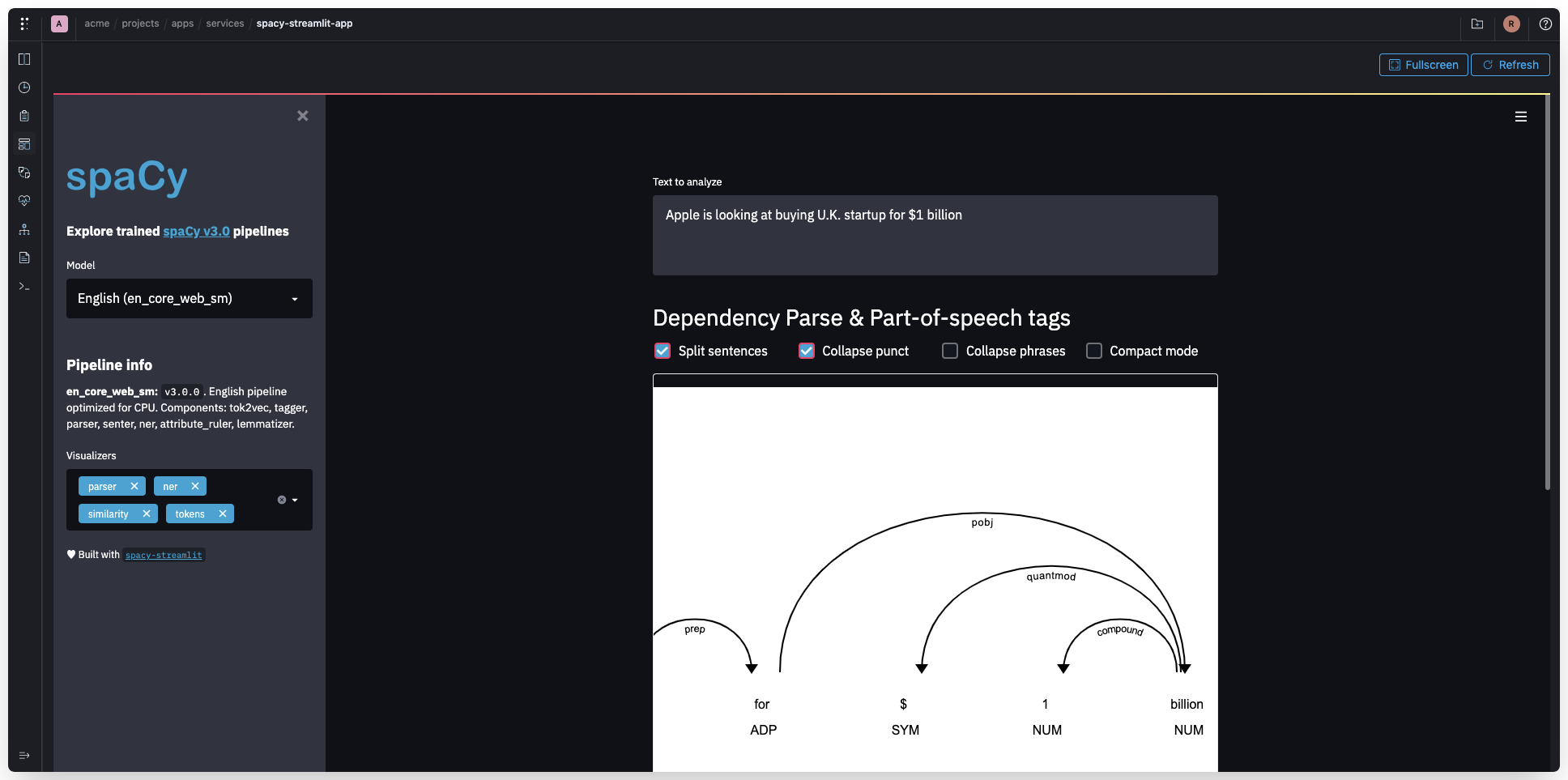
Task: Open the Model dropdown English (en_core_web_sm)
Action: [190, 299]
